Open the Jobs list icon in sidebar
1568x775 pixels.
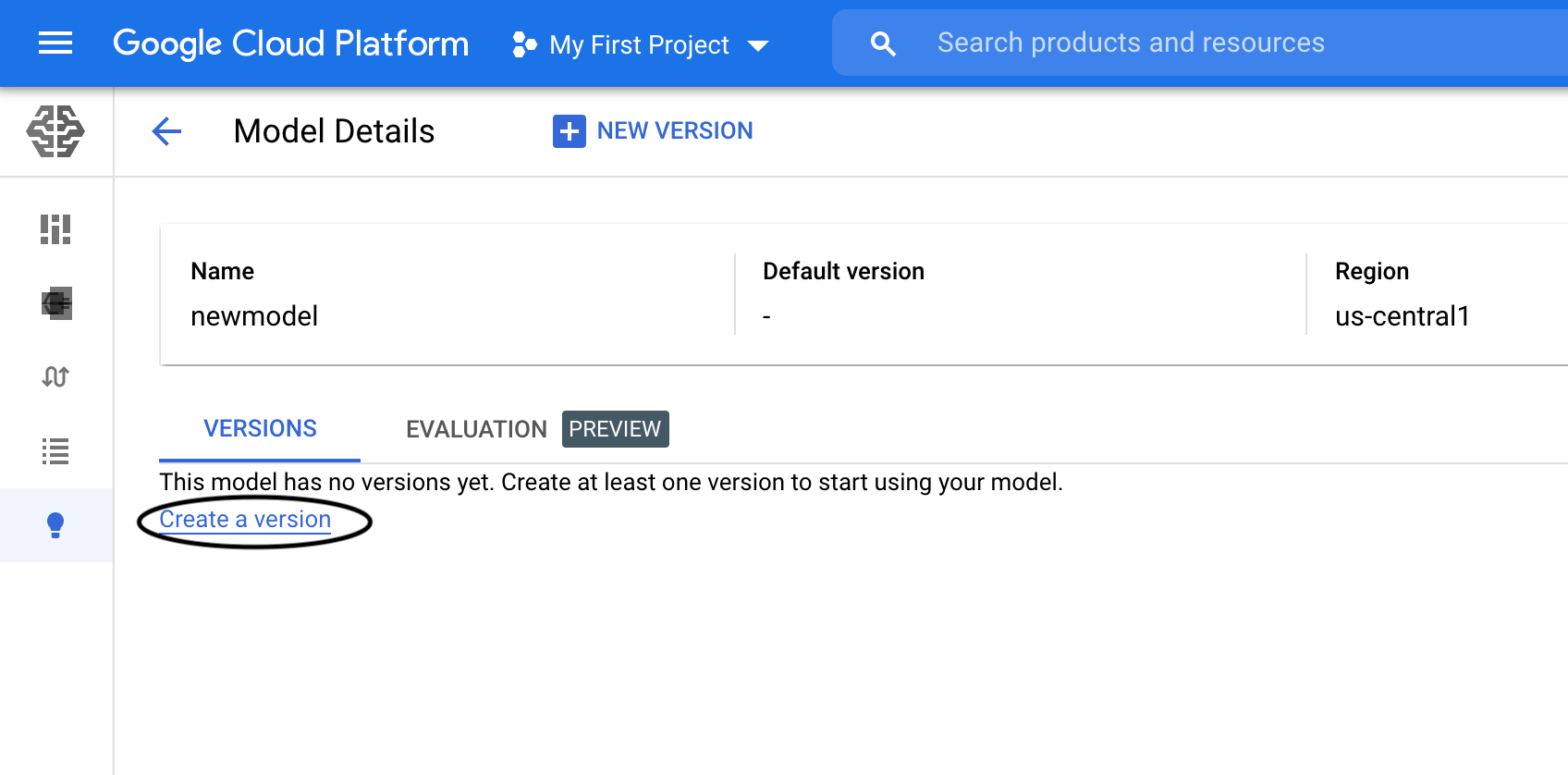(55, 451)
